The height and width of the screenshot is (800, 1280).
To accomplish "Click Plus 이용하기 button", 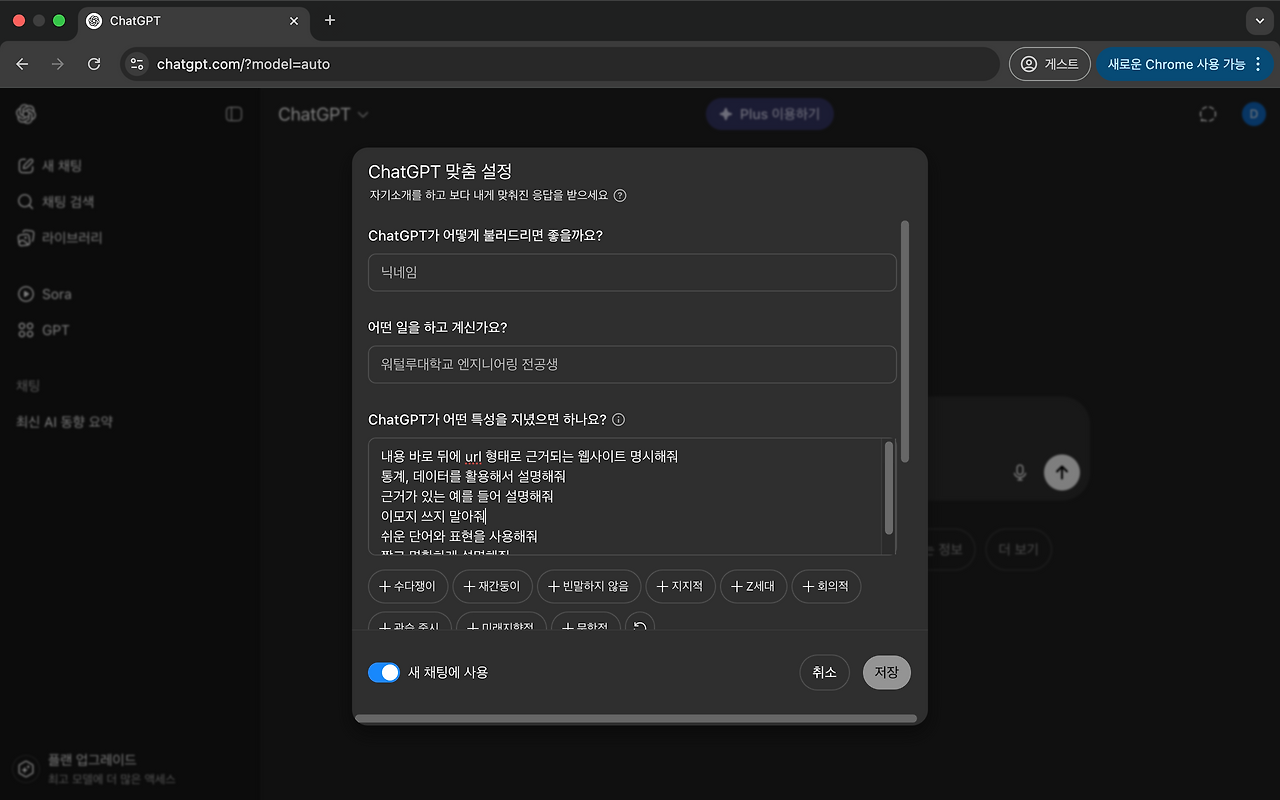I will click(770, 114).
